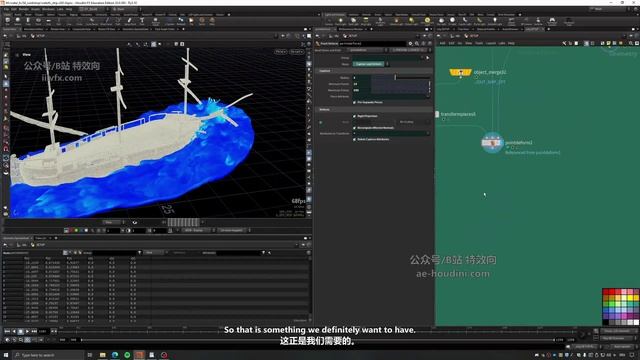Open network editor Layout menu
Viewport: 640px width, 360px height.
(490, 43)
